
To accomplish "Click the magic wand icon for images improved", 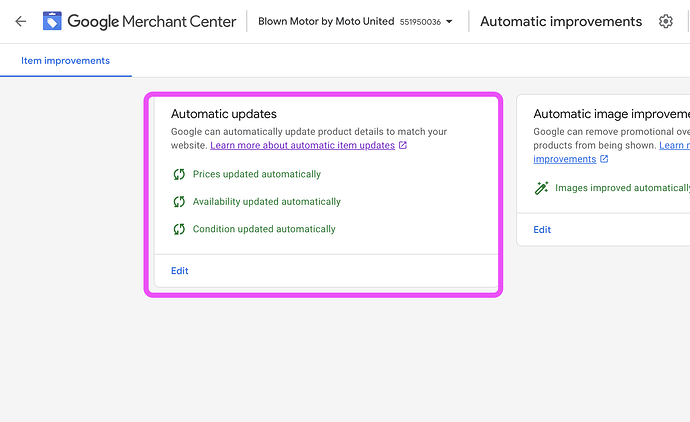I will (541, 188).
